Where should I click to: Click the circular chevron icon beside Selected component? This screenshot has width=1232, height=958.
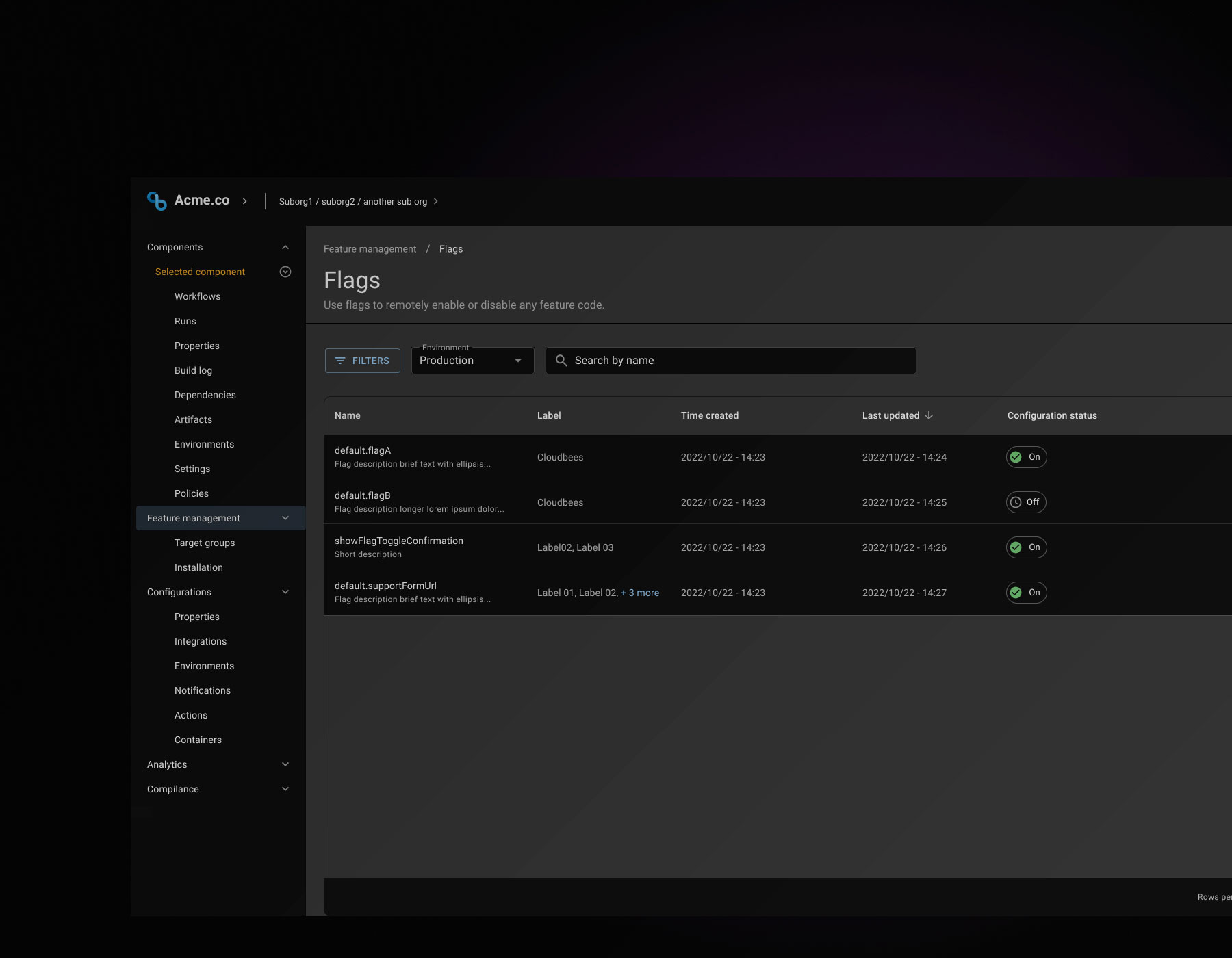click(285, 272)
